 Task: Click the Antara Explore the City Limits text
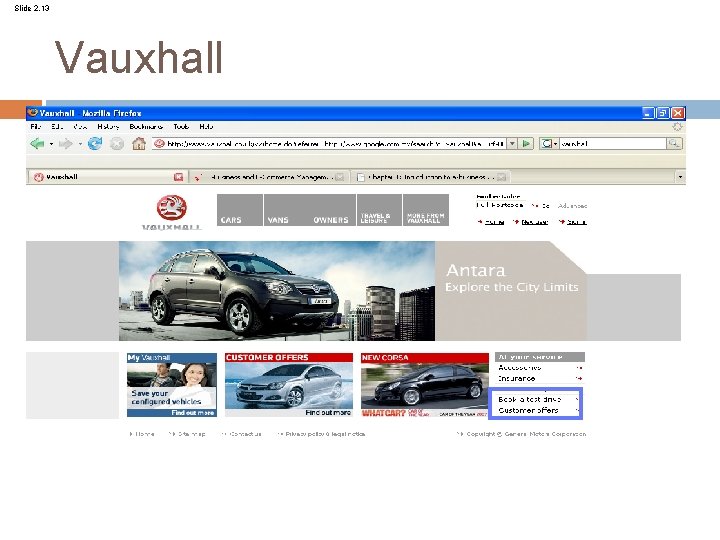(x=512, y=278)
